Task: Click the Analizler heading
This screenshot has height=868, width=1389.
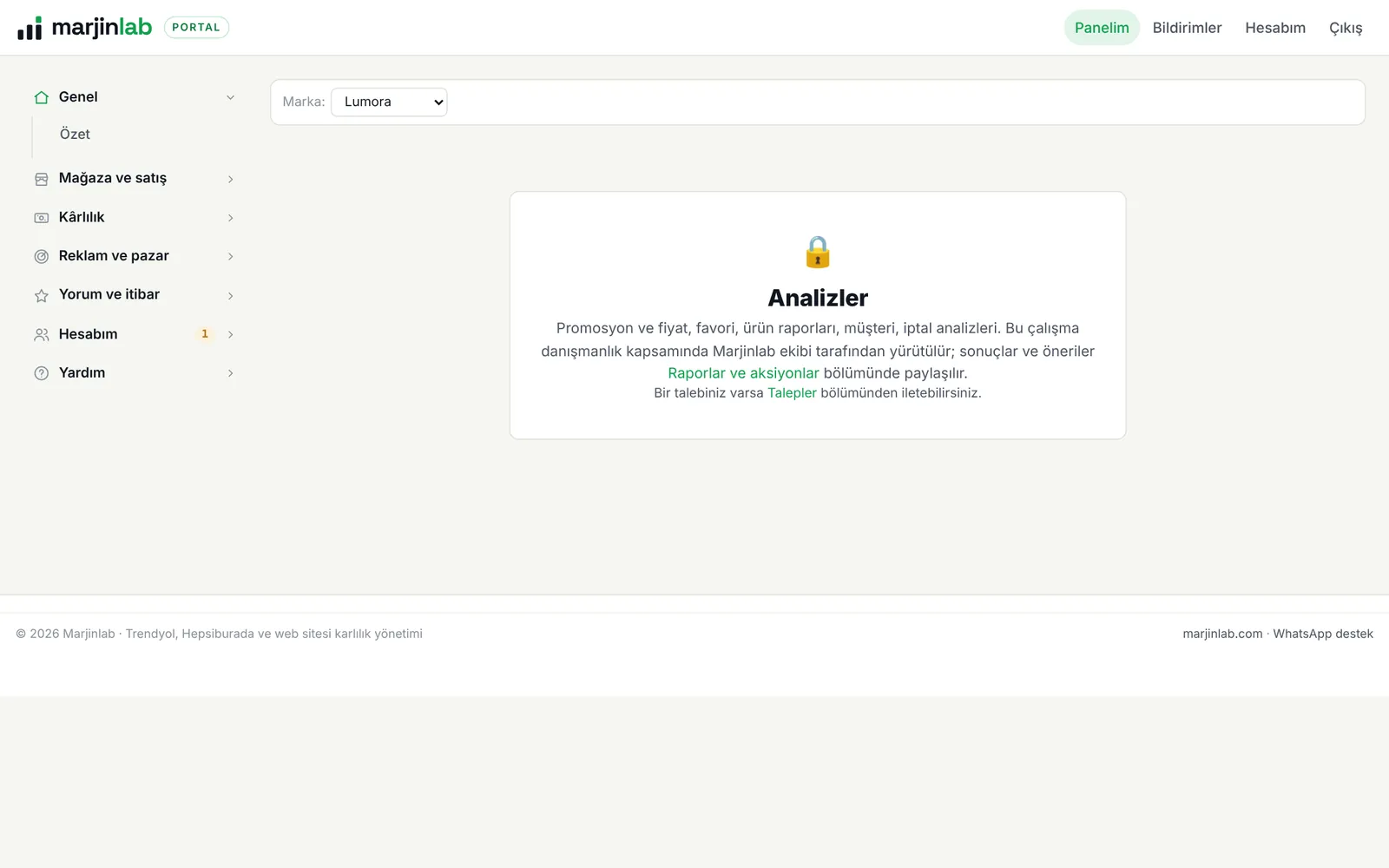Action: tap(818, 298)
